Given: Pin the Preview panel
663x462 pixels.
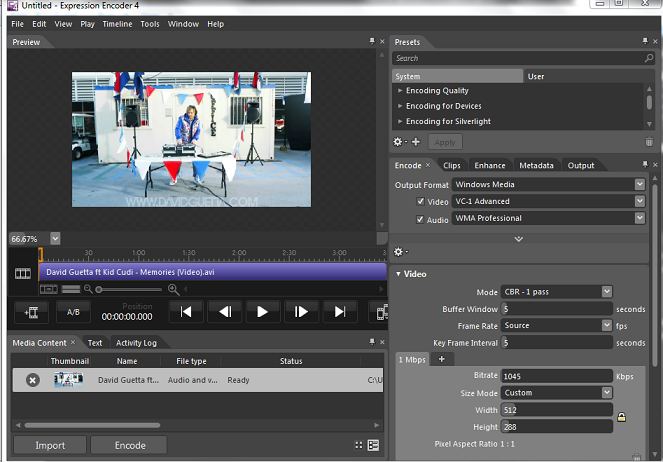Looking at the screenshot, I should [372, 41].
